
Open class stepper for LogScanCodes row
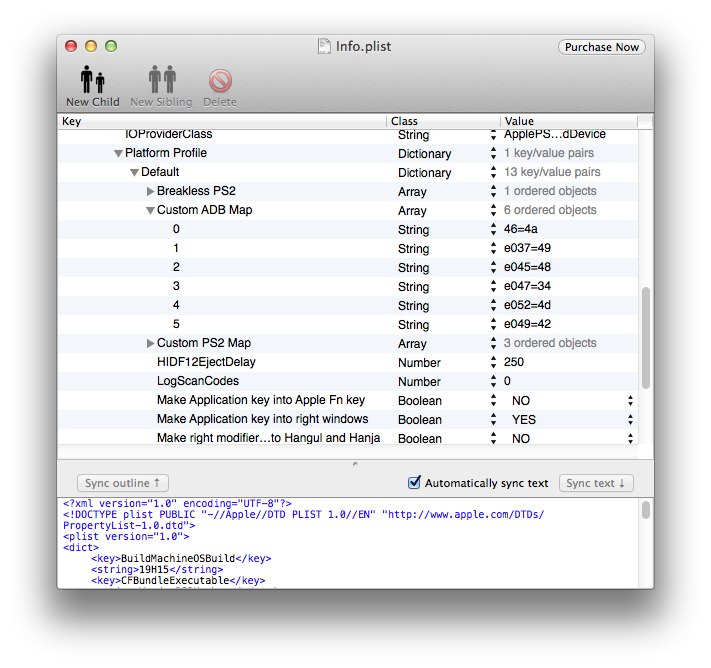point(493,381)
